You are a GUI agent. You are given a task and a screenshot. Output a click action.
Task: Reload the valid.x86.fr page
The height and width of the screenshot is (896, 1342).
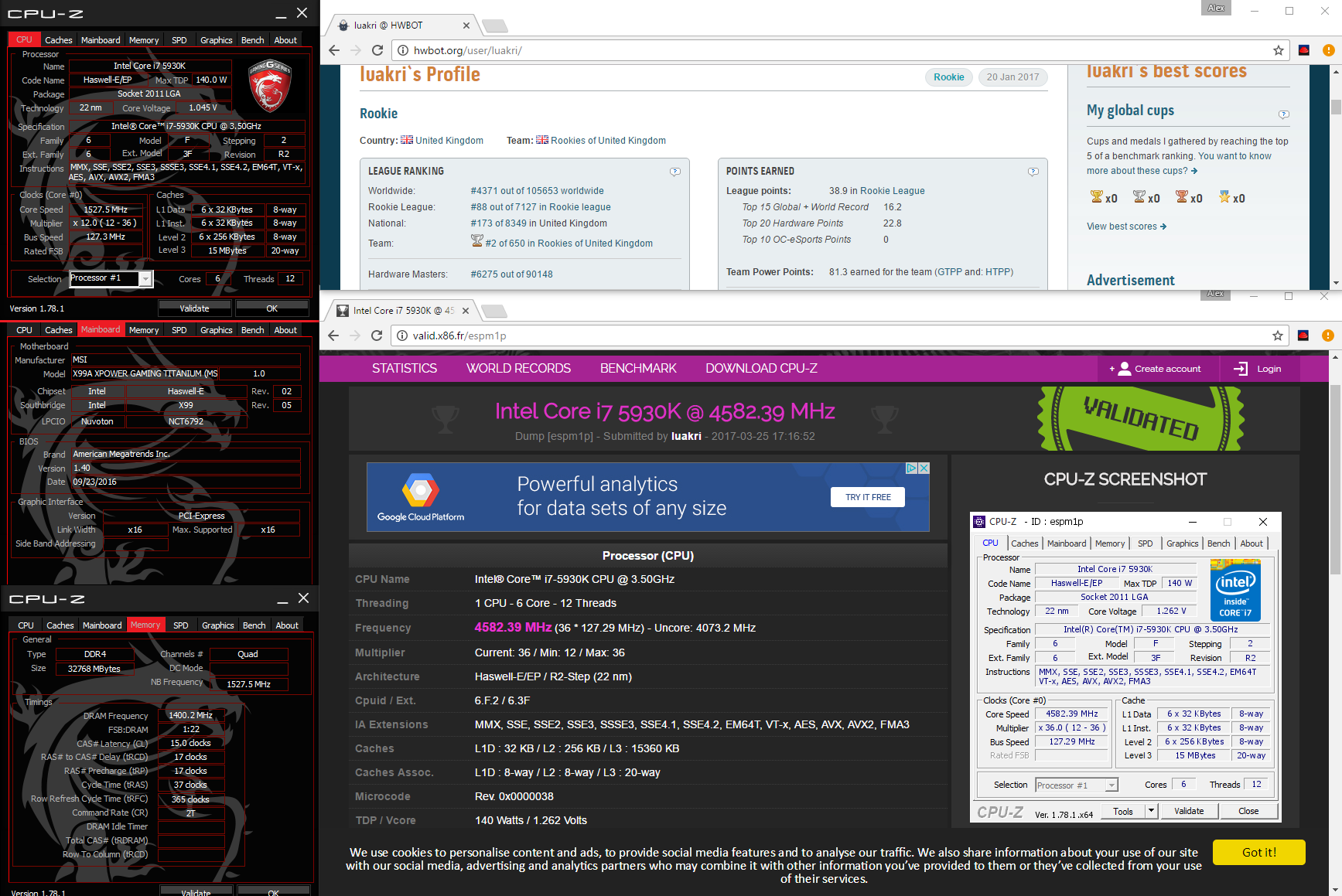click(x=377, y=336)
